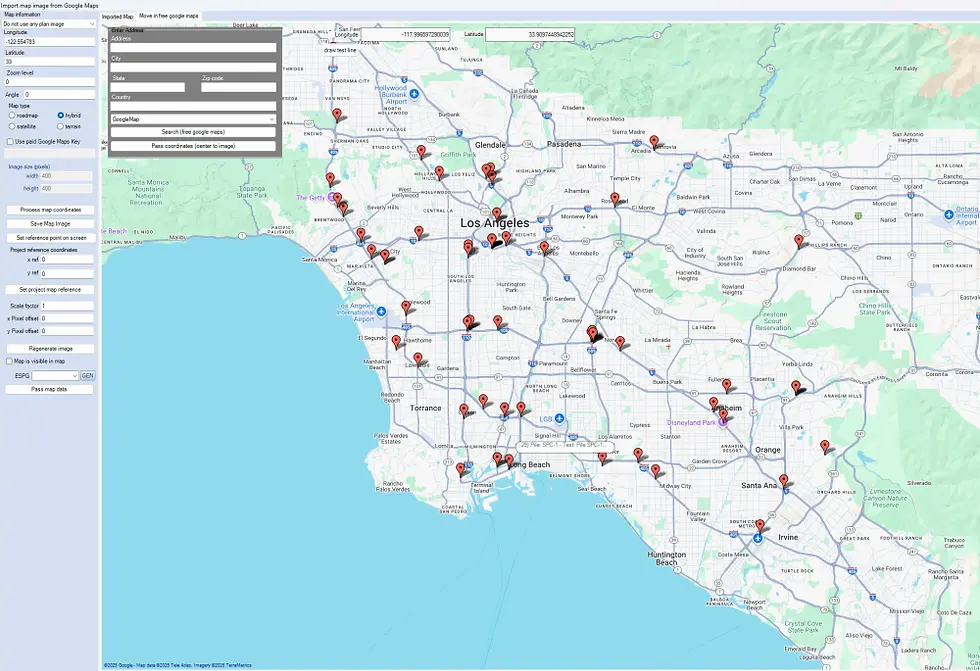The image size is (980, 671).
Task: Click Set reference point on screen
Action: (50, 238)
